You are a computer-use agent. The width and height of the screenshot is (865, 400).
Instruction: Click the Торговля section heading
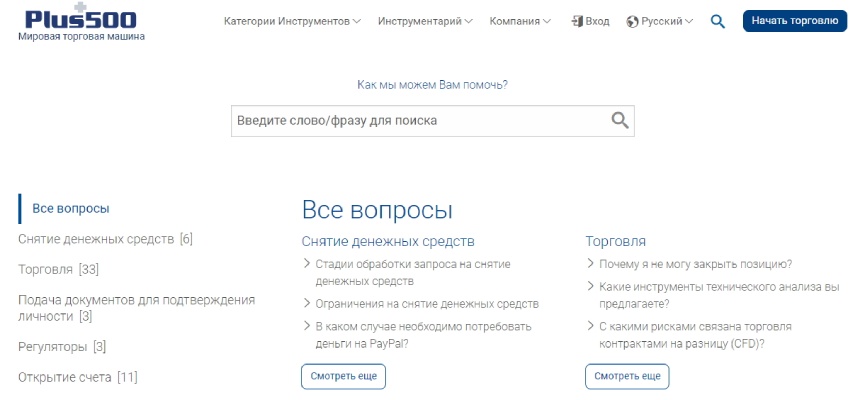(x=615, y=241)
